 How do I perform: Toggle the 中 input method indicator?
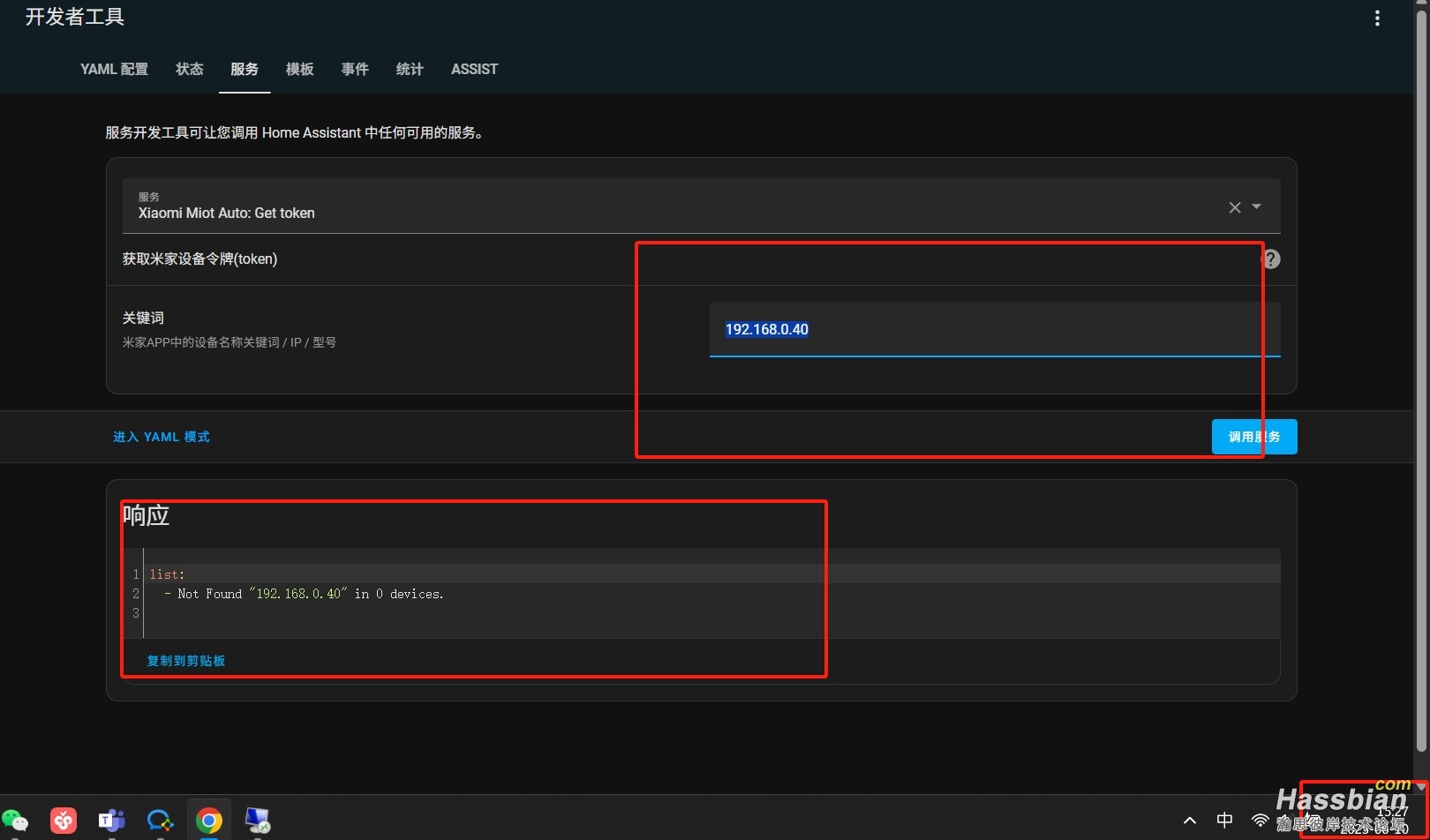coord(1224,821)
